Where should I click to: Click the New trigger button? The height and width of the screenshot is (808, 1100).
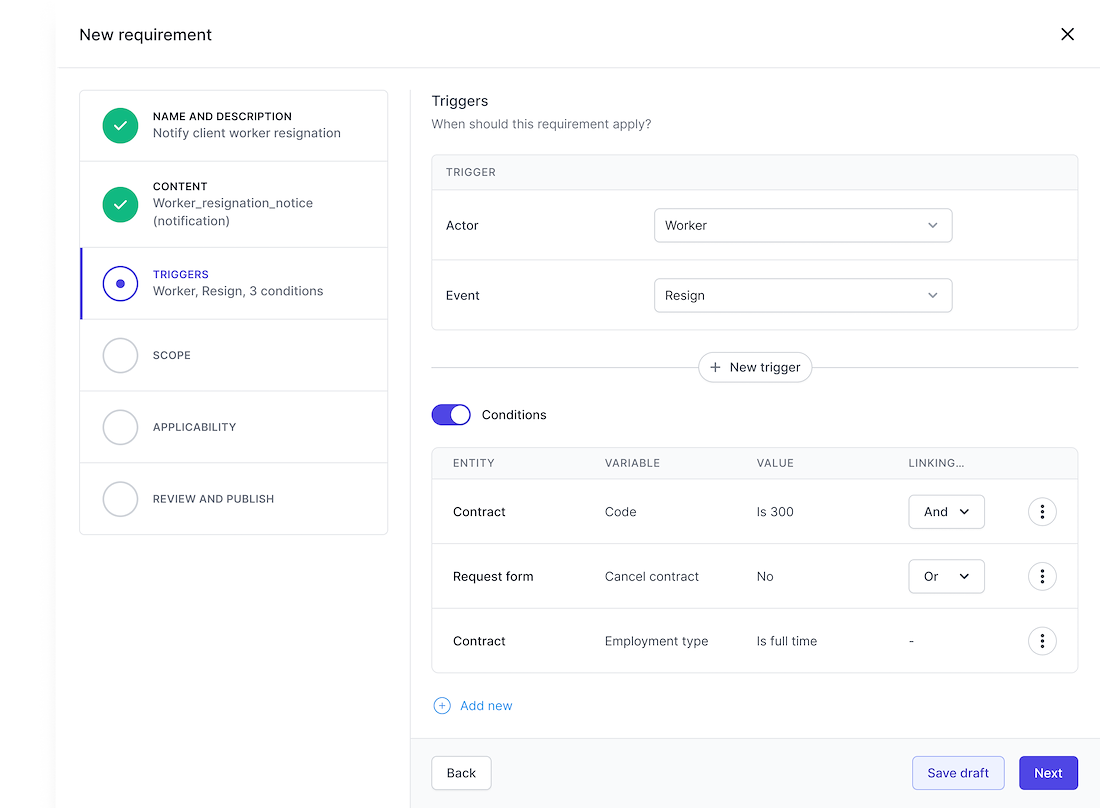(755, 367)
